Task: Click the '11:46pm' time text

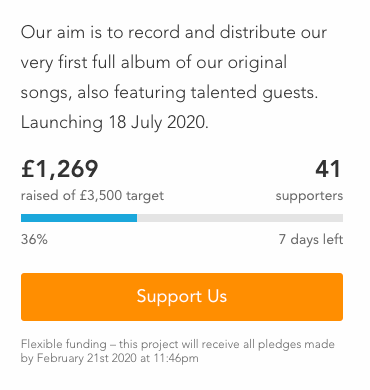Action: [176, 358]
